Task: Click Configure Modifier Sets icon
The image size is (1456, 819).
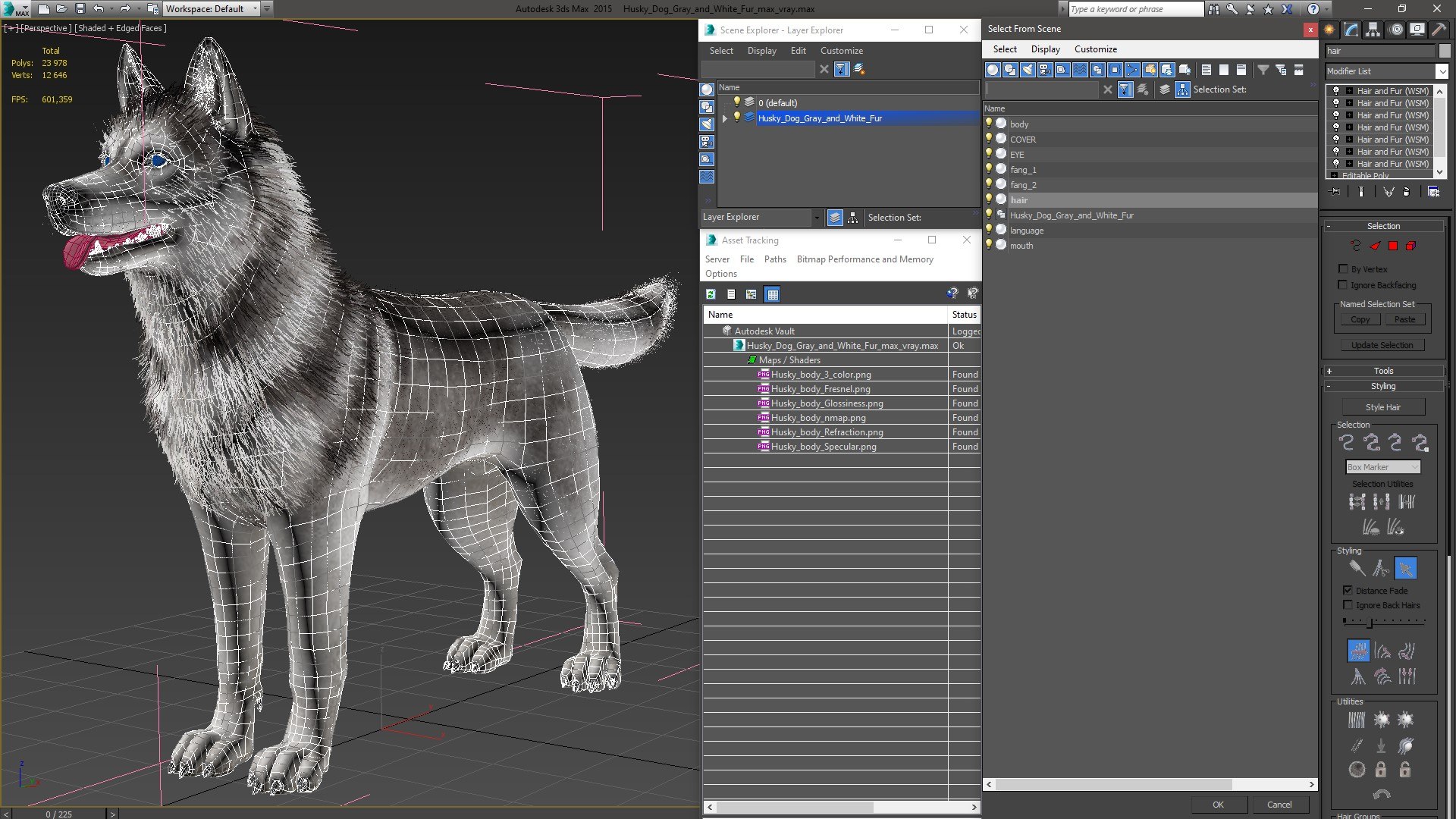Action: (x=1433, y=192)
